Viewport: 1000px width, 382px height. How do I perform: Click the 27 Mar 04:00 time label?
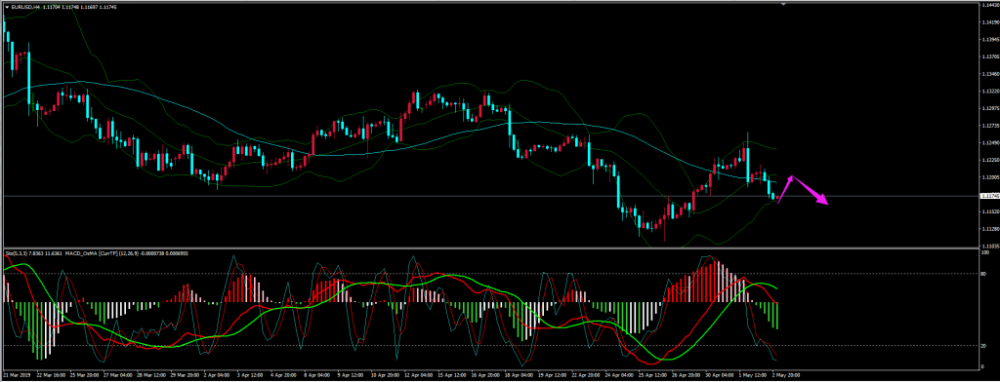pyautogui.click(x=118, y=374)
